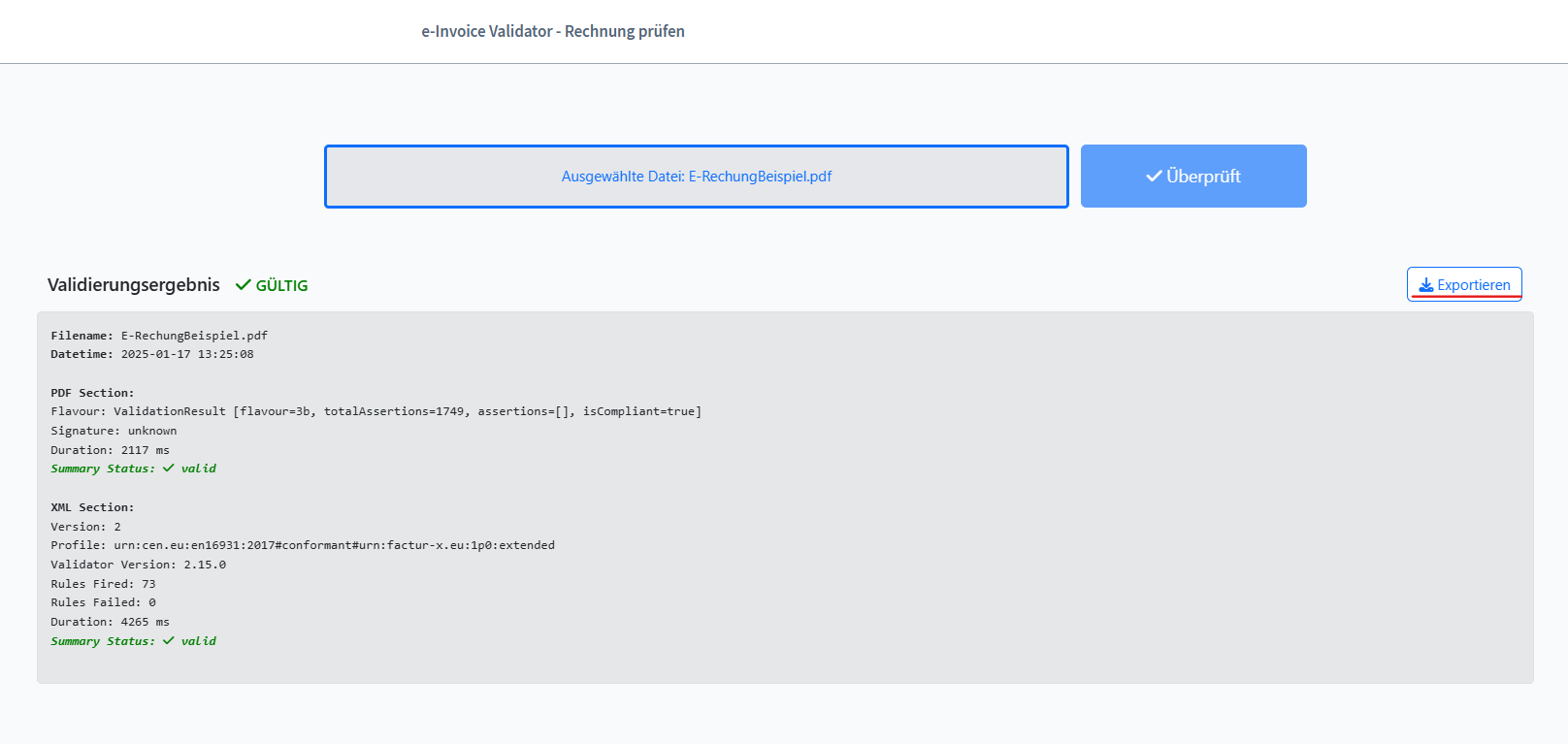This screenshot has width=1568, height=744.
Task: Click the PDF section Summary Status valid line
Action: coord(134,469)
